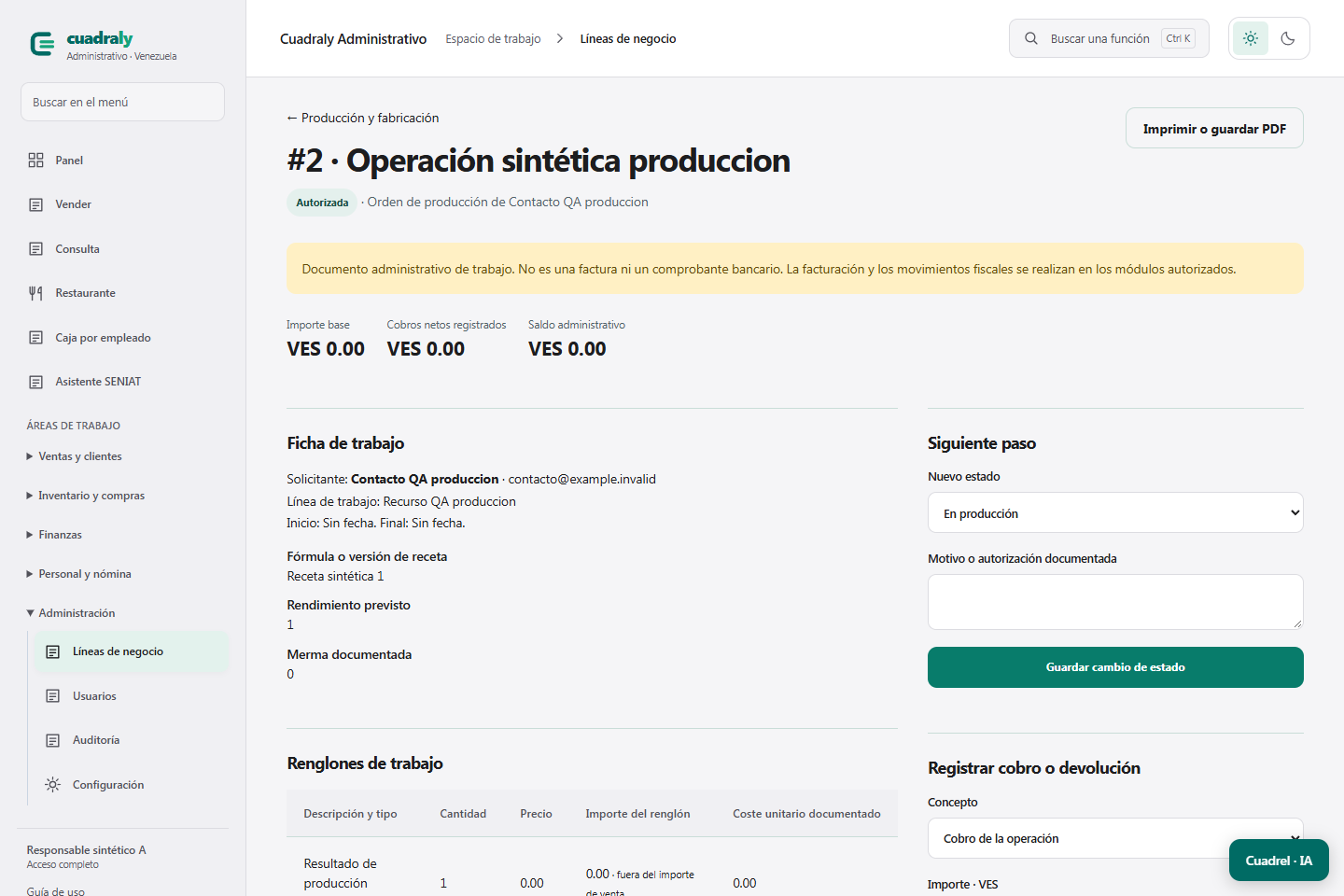1344x896 pixels.
Task: Click the Descripción y tipo column header
Action: click(x=350, y=814)
